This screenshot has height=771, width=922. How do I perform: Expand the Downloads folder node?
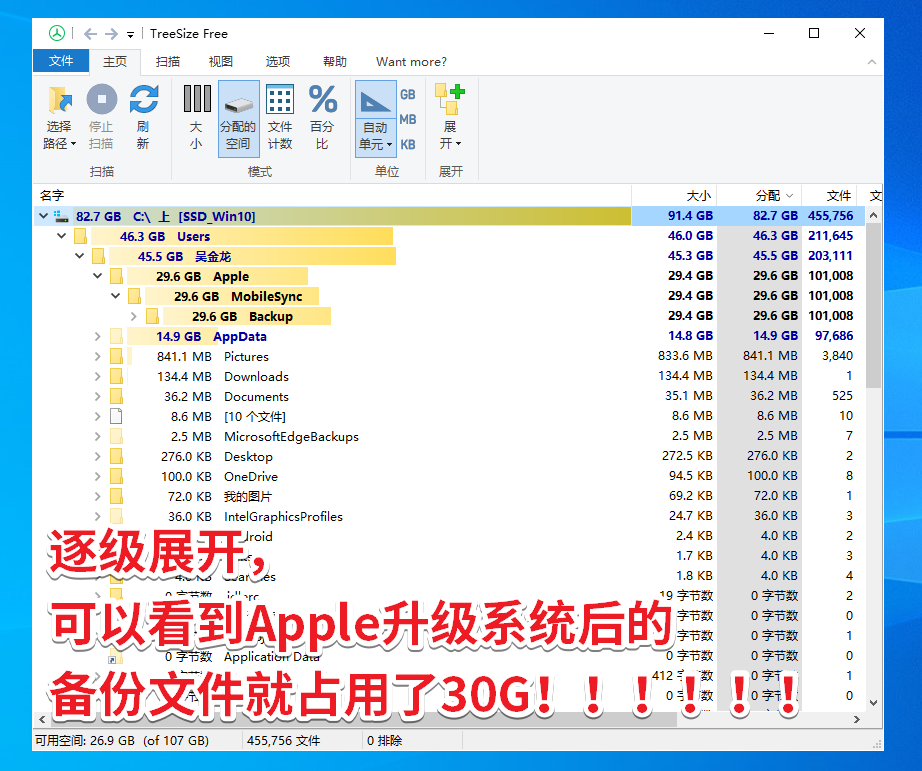click(x=98, y=376)
